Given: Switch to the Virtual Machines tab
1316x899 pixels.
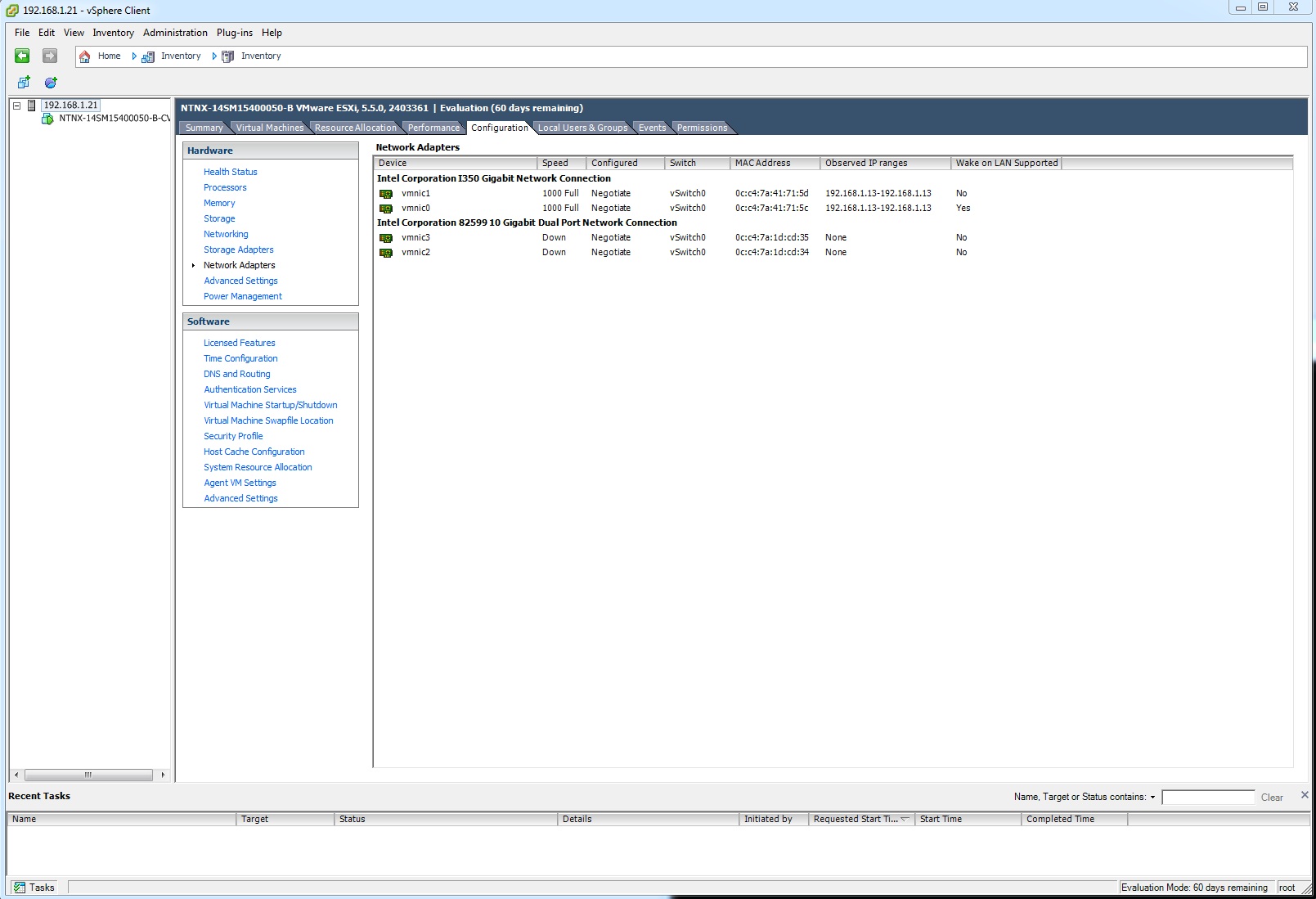Looking at the screenshot, I should [269, 128].
